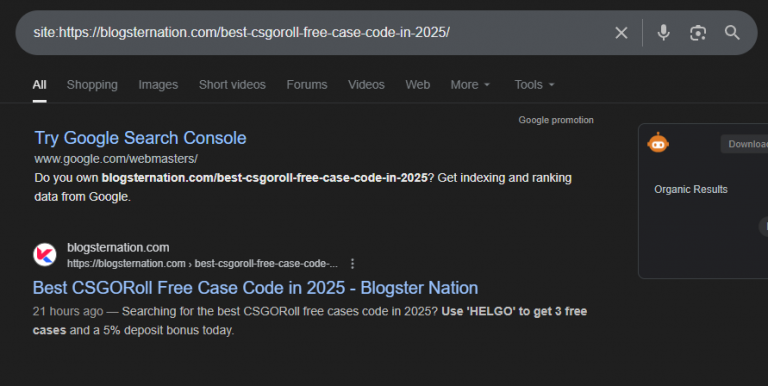Open Try Google Search Console link
The image size is (768, 386).
pos(140,138)
